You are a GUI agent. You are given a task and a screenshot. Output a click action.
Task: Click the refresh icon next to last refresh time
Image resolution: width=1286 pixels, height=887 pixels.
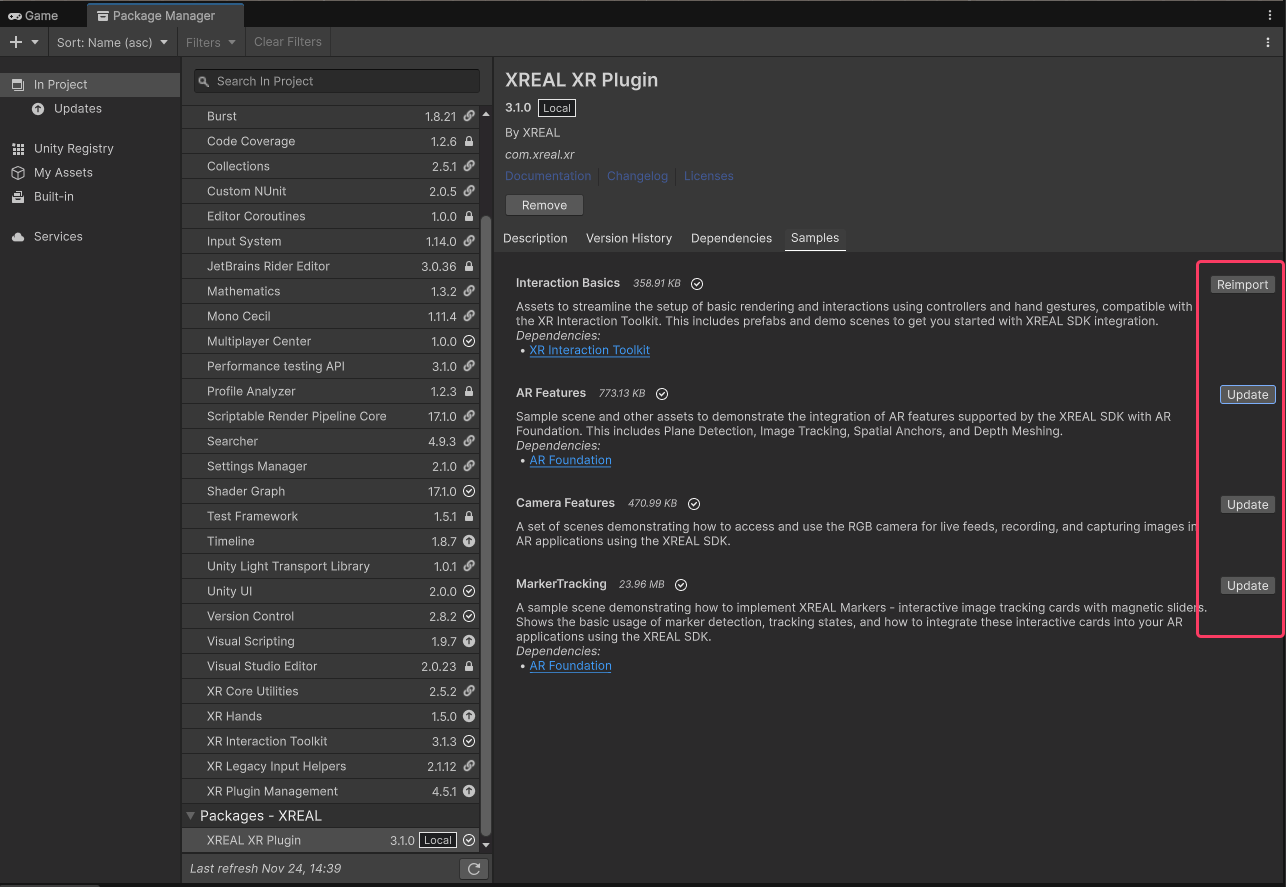pos(473,868)
